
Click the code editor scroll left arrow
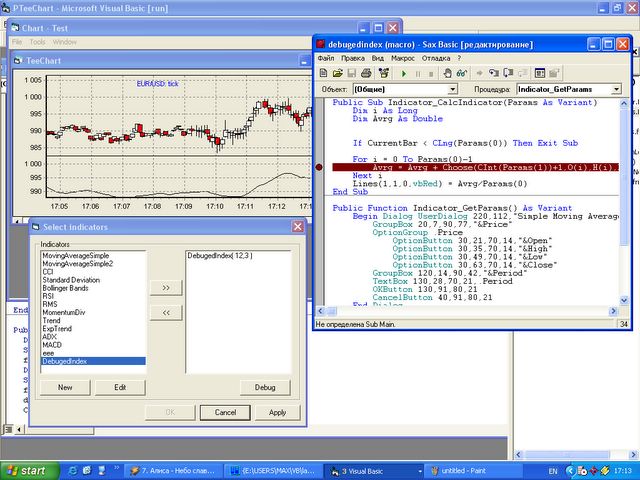pos(321,311)
